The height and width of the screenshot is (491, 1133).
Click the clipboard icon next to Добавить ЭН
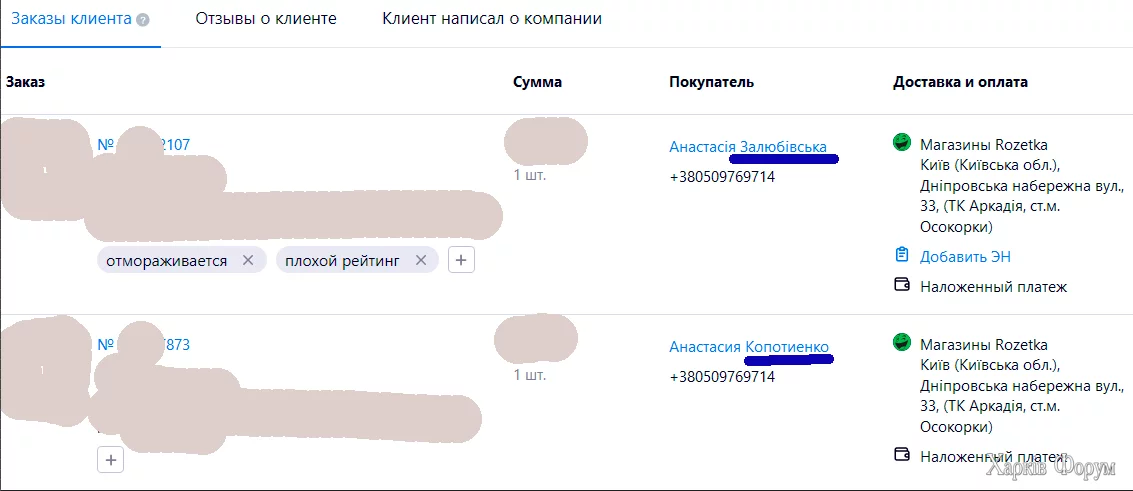[x=902, y=255]
